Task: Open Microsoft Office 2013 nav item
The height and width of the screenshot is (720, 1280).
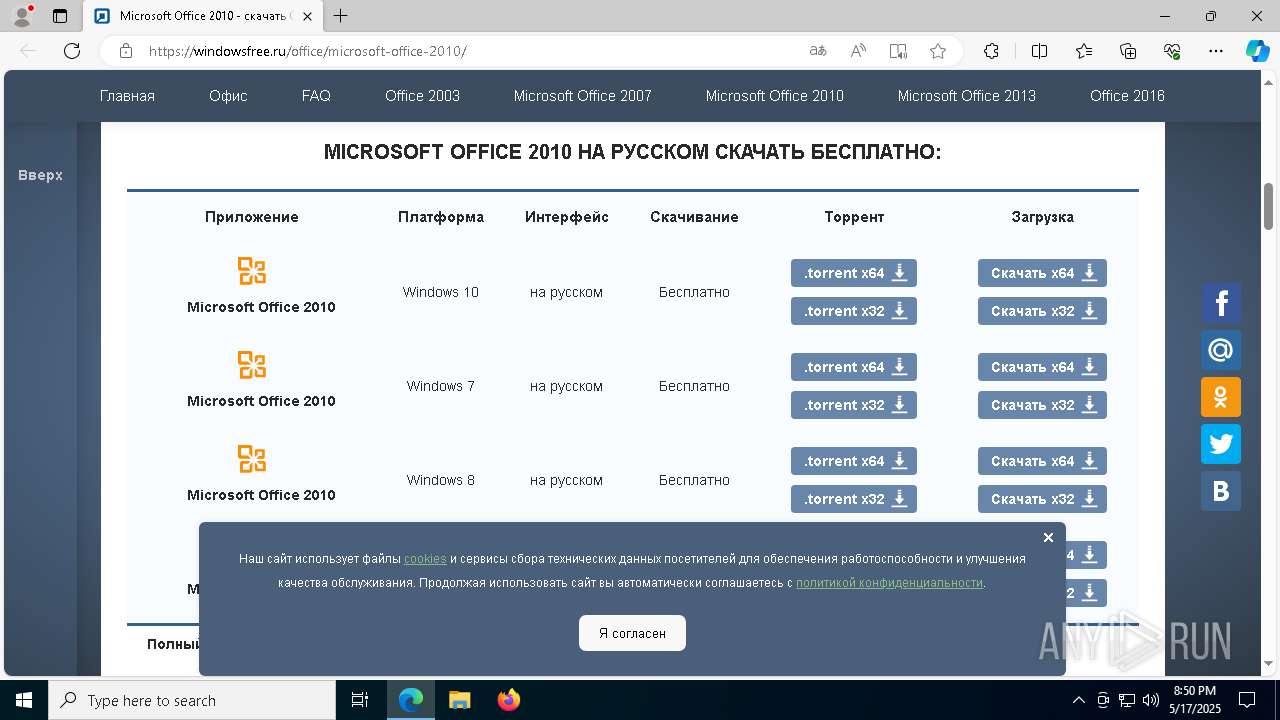Action: 967,96
